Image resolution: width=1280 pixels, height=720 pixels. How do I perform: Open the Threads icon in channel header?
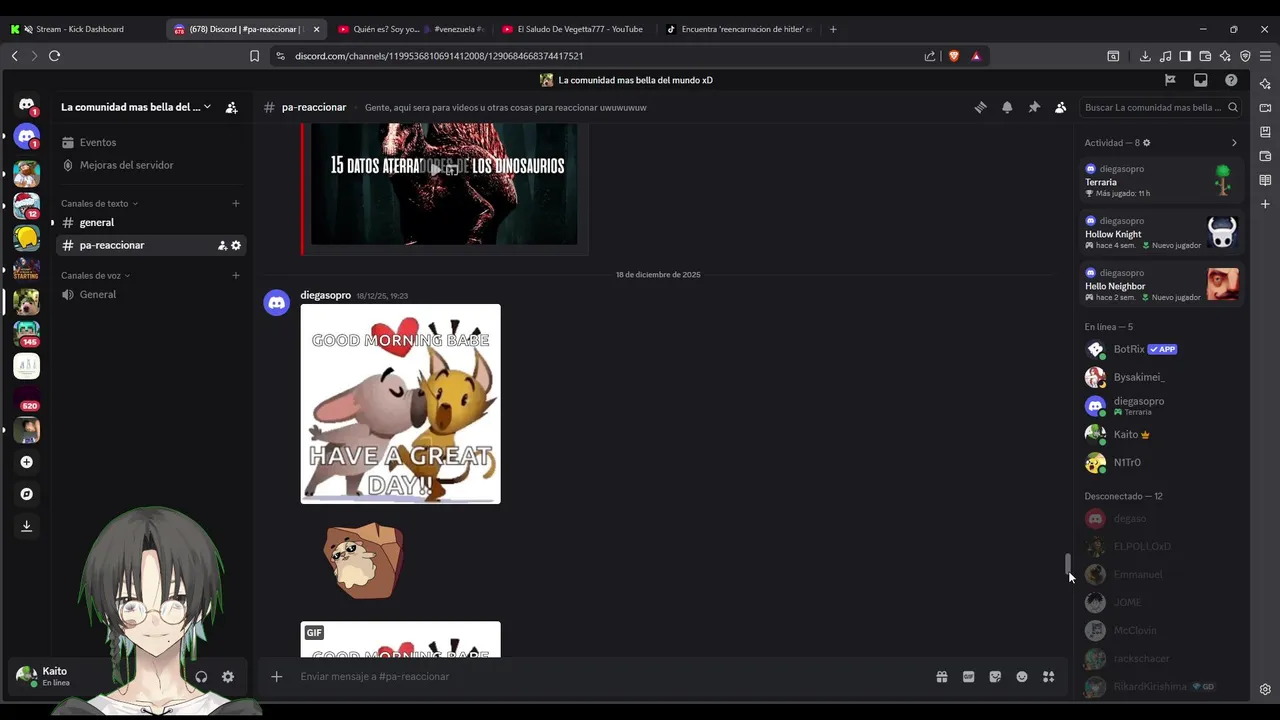(x=981, y=107)
